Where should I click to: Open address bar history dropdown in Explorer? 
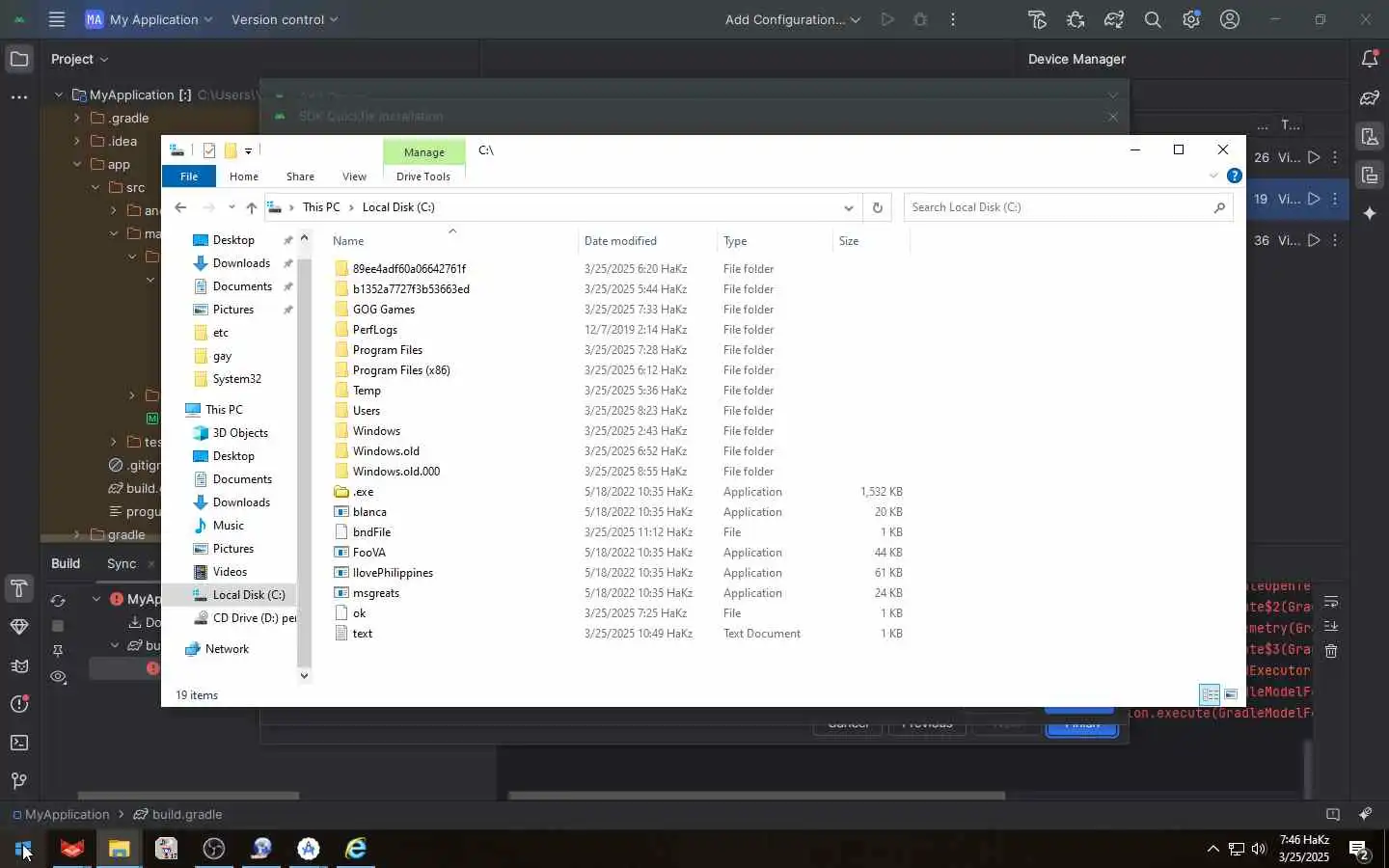(x=848, y=207)
